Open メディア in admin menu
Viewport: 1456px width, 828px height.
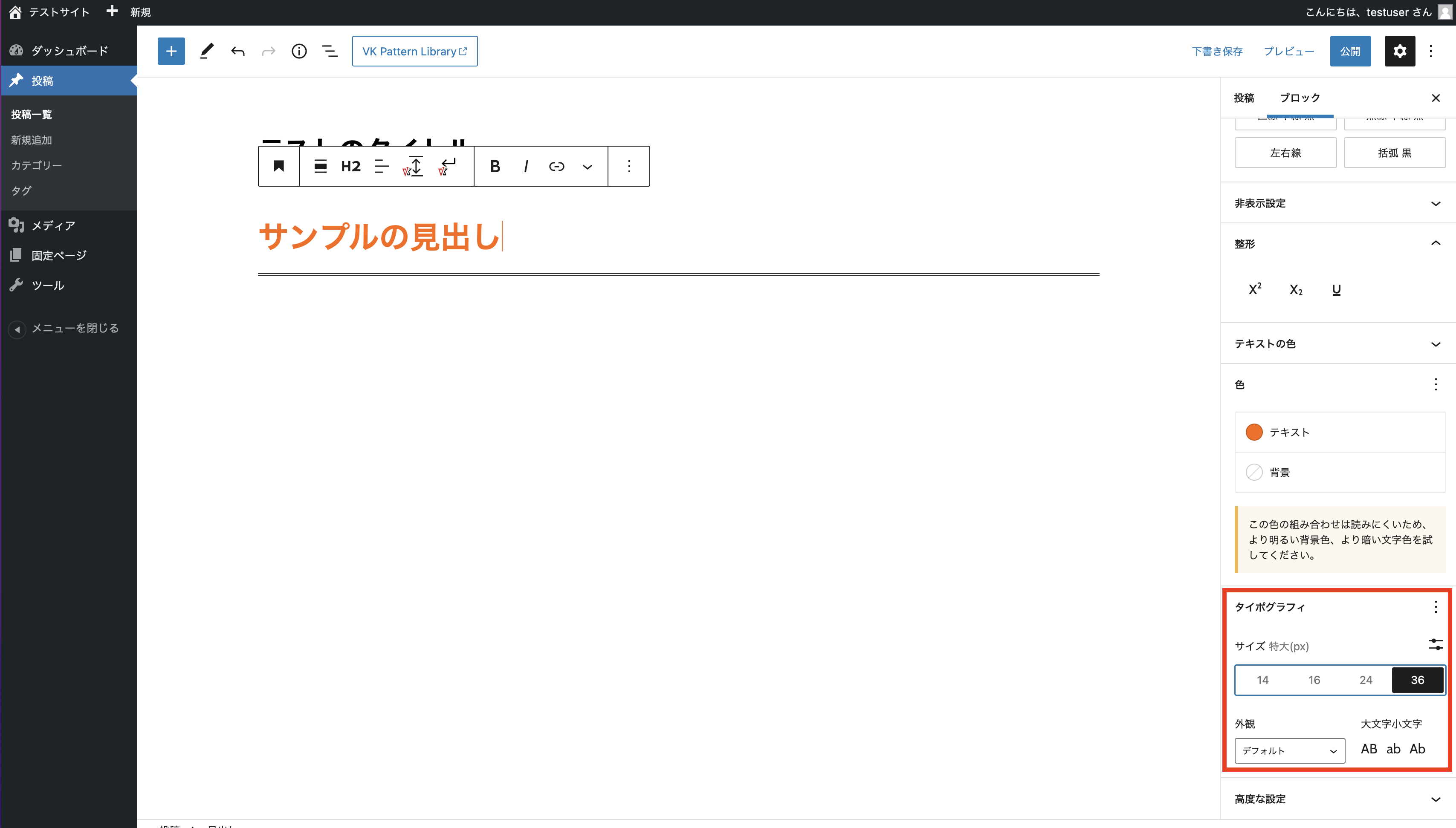tap(53, 226)
